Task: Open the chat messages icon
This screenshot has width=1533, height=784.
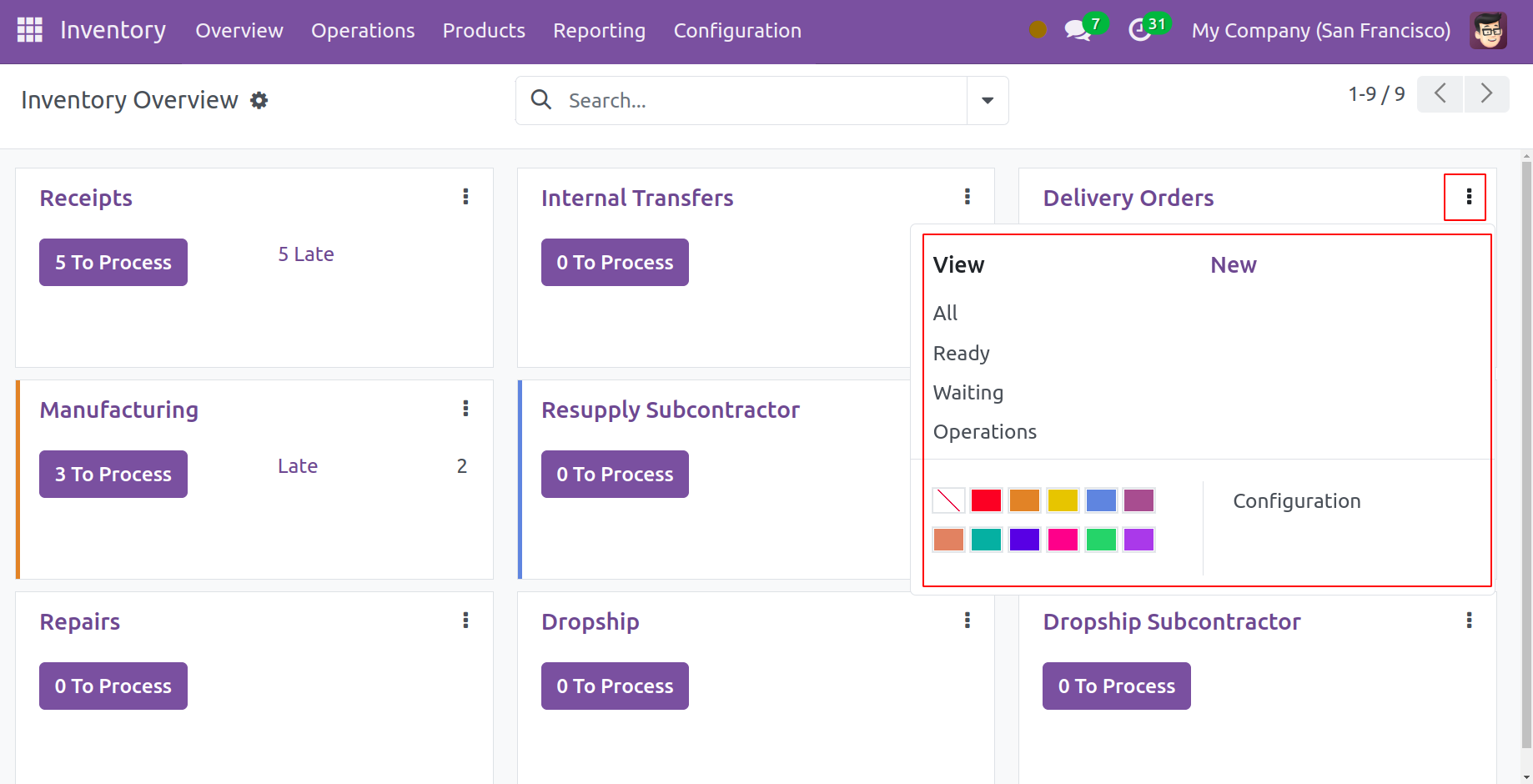Action: (1077, 31)
